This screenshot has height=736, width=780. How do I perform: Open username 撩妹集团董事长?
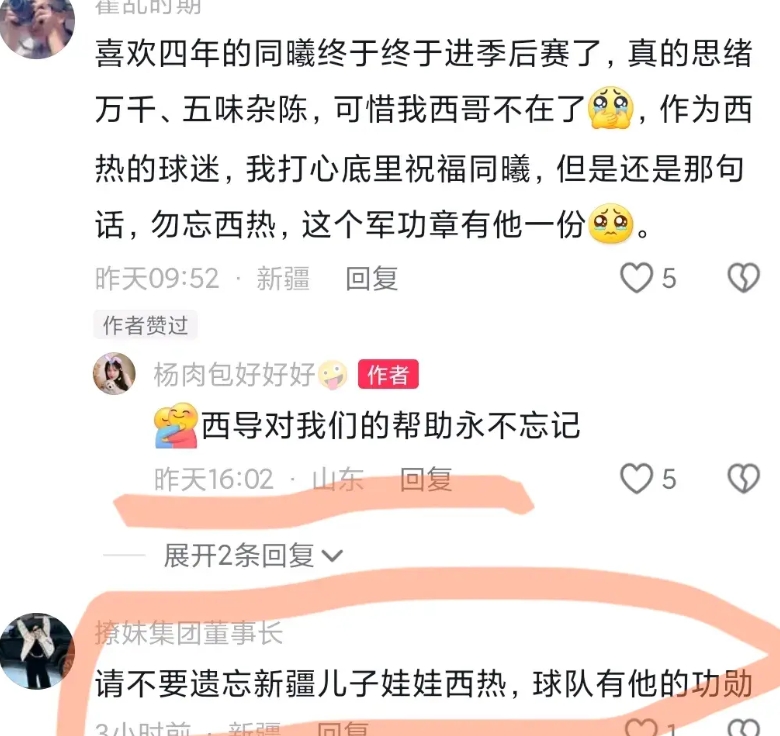click(189, 633)
